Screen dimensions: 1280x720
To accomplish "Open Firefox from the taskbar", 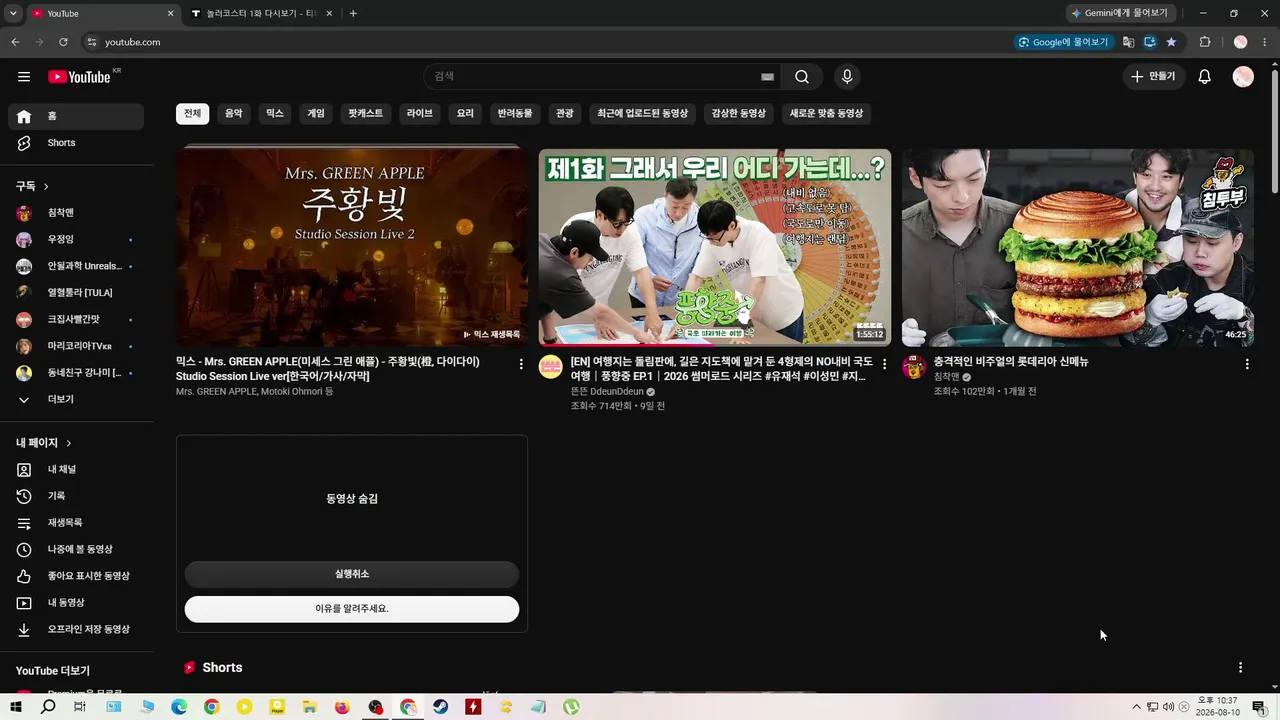I will (343, 707).
